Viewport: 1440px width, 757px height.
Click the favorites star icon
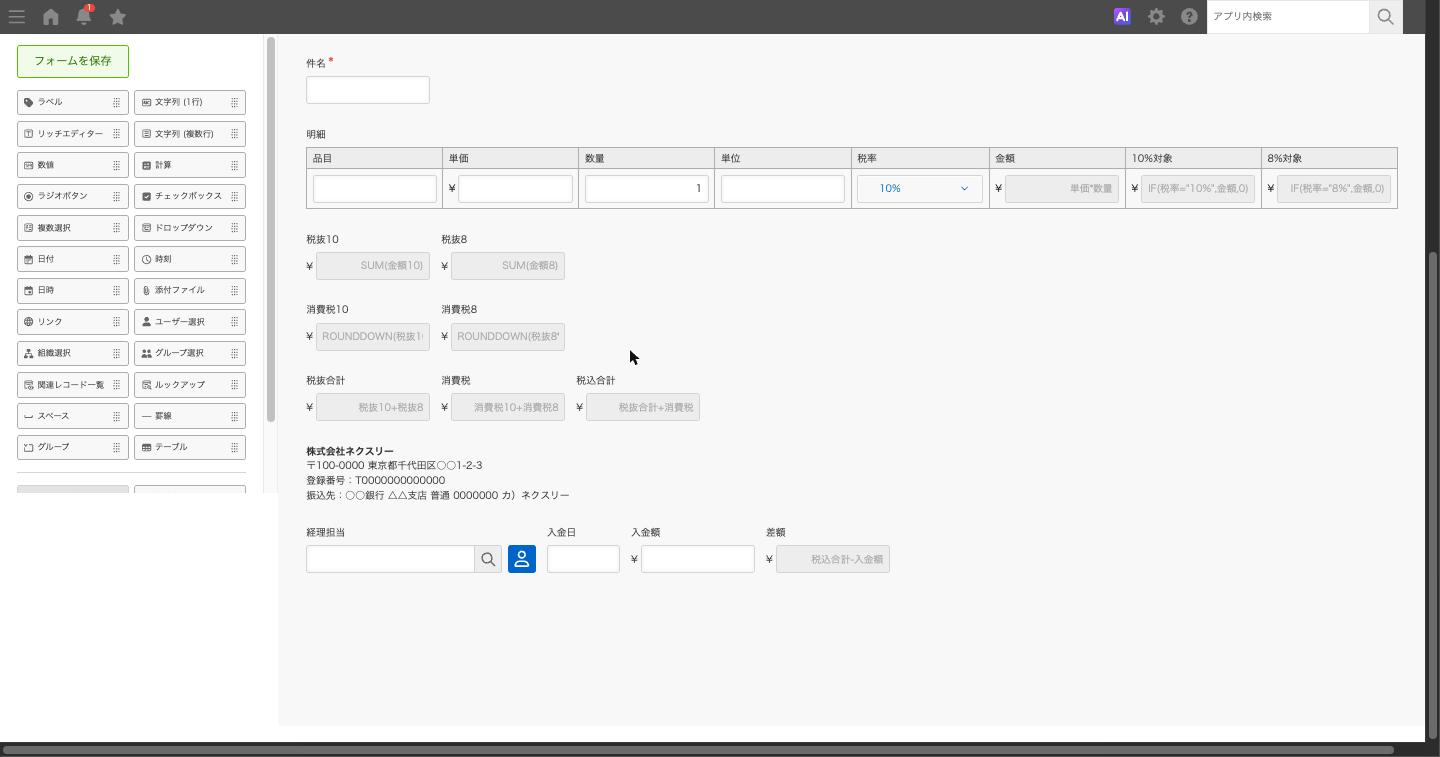tap(117, 17)
